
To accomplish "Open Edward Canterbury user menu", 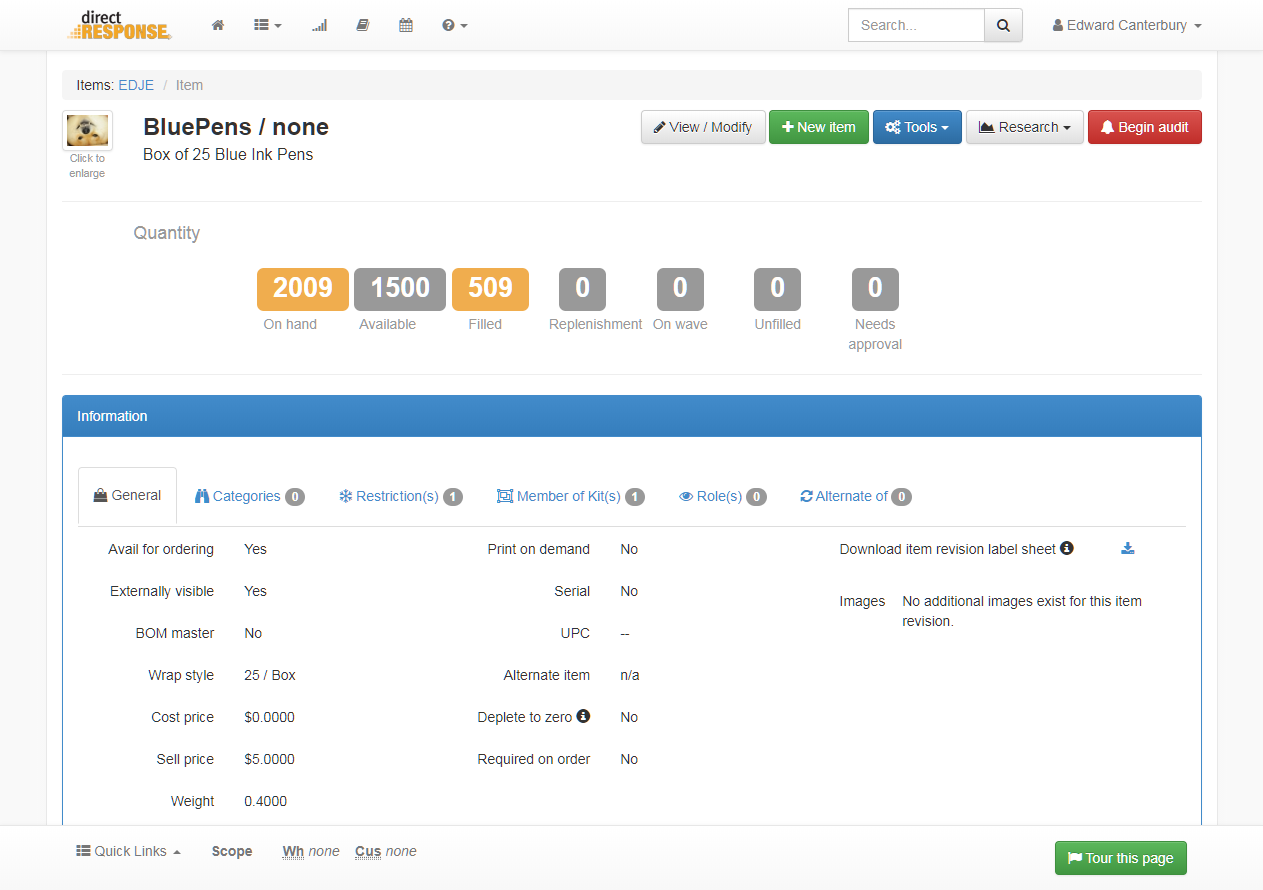I will coord(1127,25).
